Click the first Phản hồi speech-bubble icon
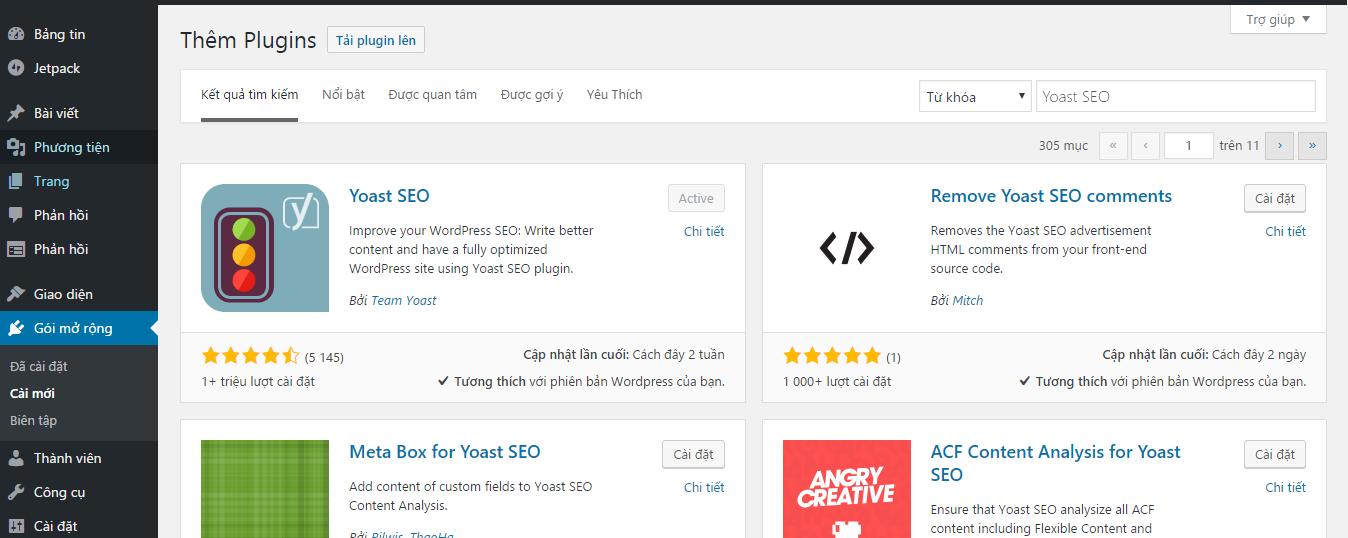Image resolution: width=1348 pixels, height=538 pixels. click(x=16, y=215)
